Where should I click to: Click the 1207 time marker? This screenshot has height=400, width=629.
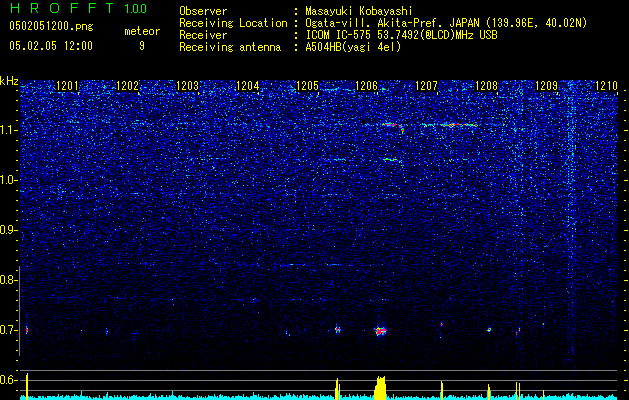[x=426, y=86]
